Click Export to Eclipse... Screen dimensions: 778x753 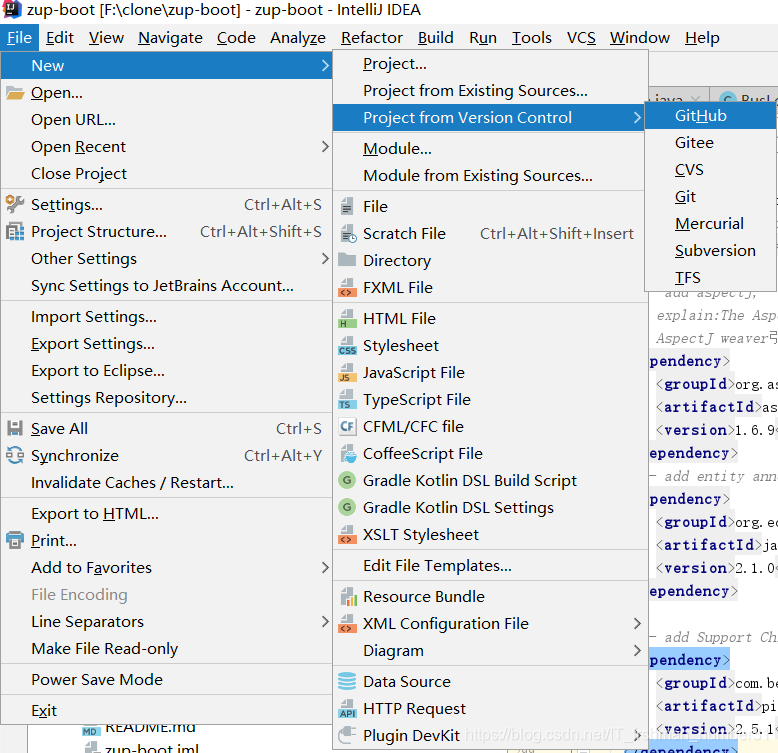coord(166,371)
